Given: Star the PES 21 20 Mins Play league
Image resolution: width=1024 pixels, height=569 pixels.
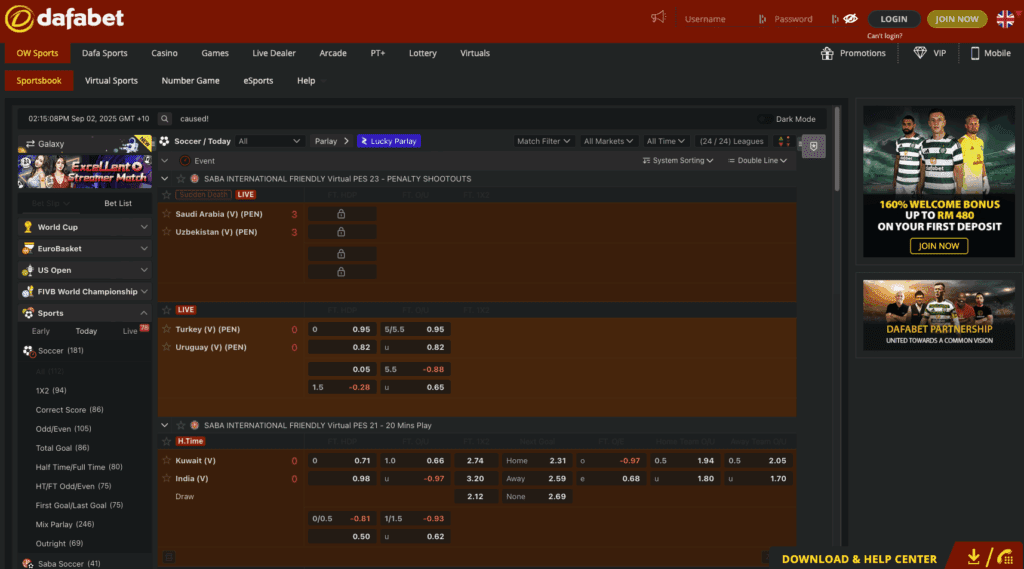Looking at the screenshot, I should [181, 425].
